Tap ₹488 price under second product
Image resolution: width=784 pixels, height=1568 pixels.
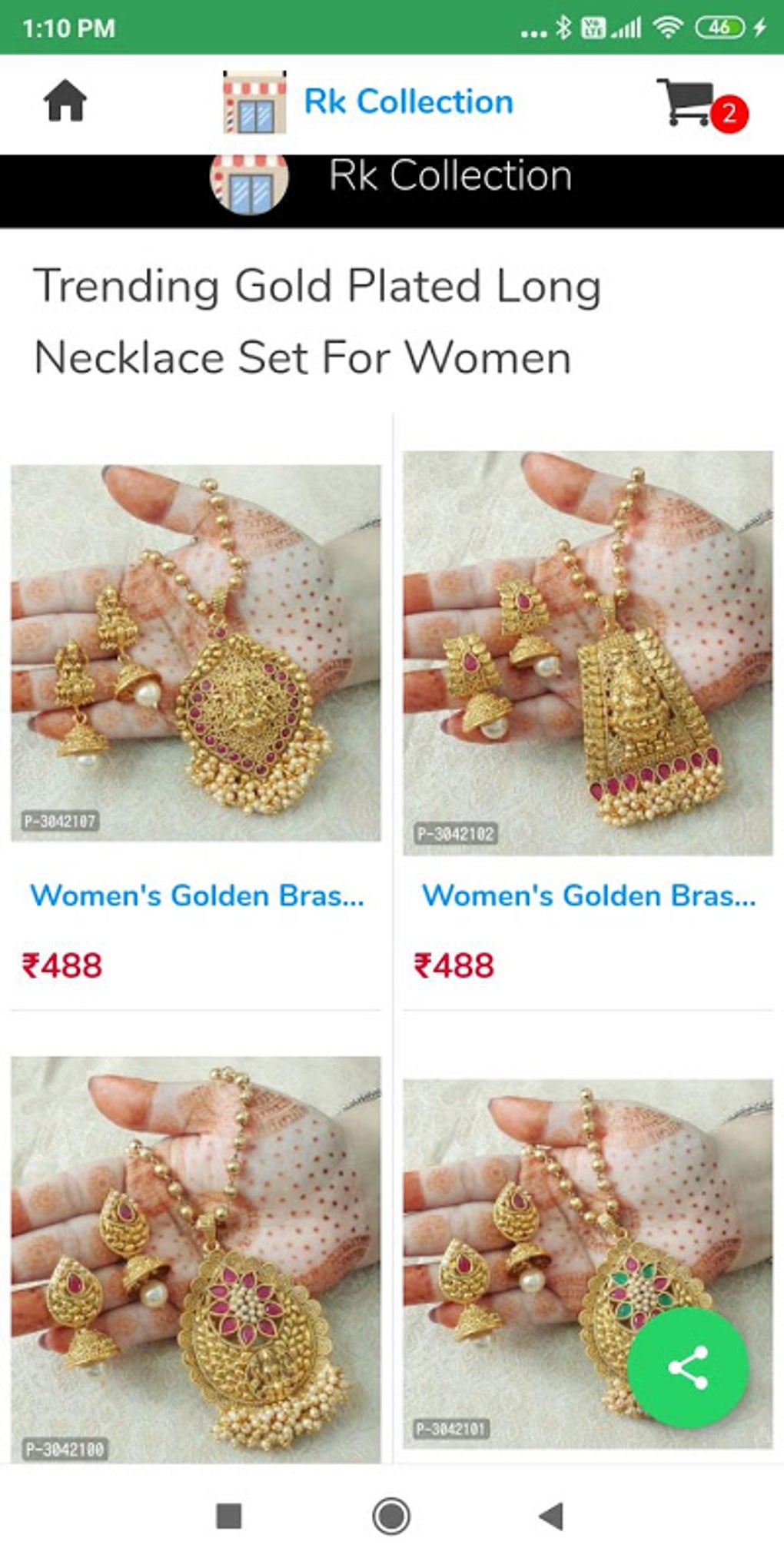click(x=454, y=965)
